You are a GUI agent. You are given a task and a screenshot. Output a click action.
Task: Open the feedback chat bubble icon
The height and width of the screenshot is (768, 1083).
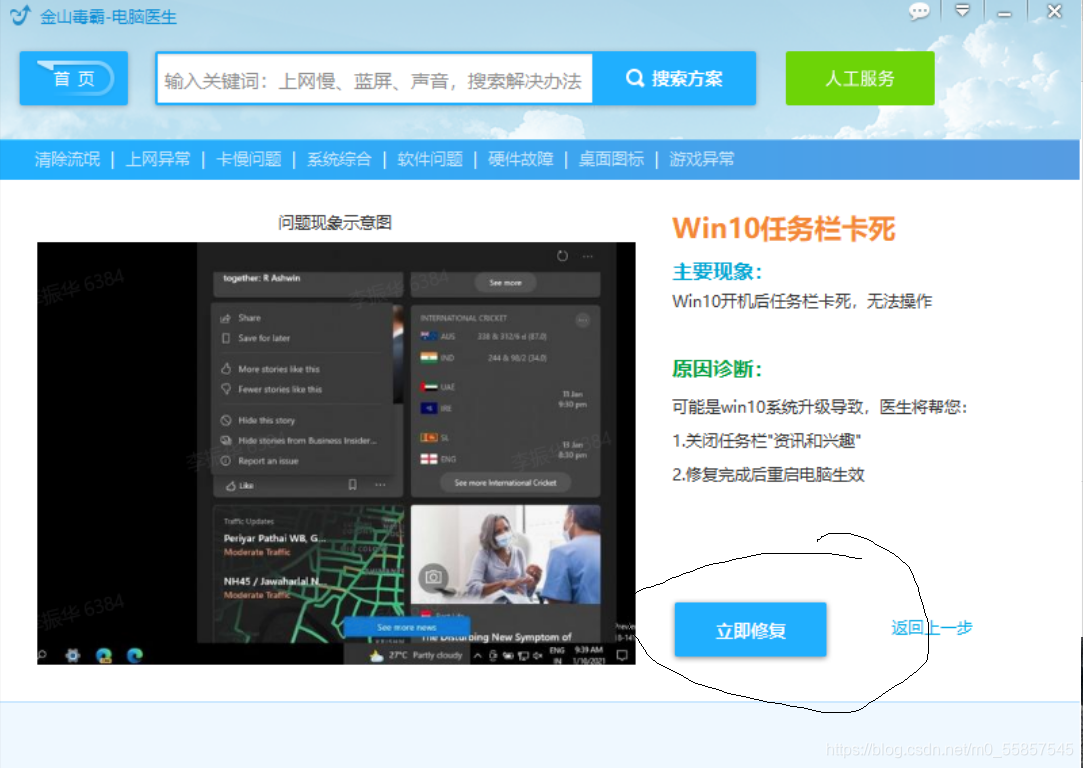(x=919, y=11)
